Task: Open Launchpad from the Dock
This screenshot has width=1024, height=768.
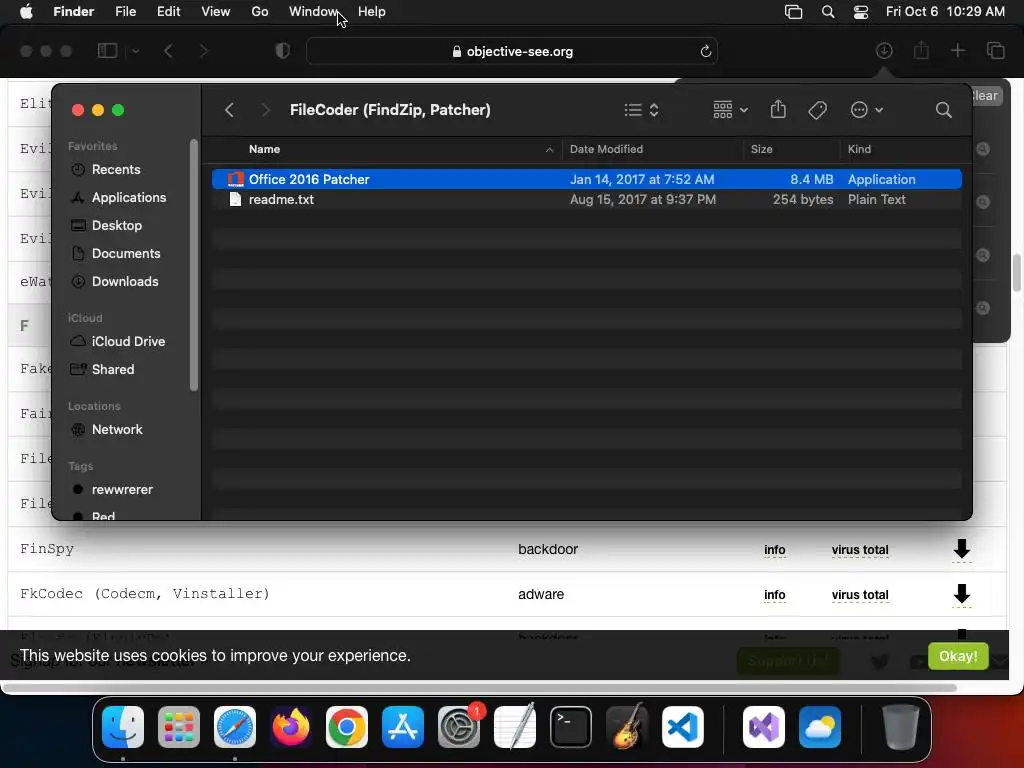Action: [179, 727]
